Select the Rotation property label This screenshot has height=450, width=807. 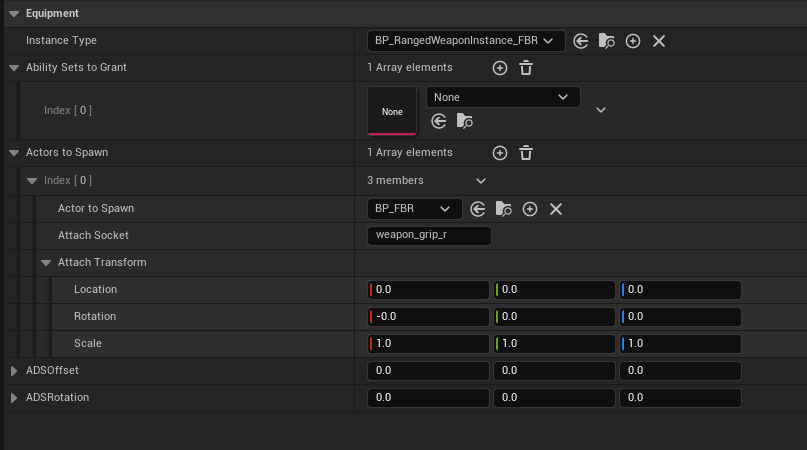click(95, 317)
